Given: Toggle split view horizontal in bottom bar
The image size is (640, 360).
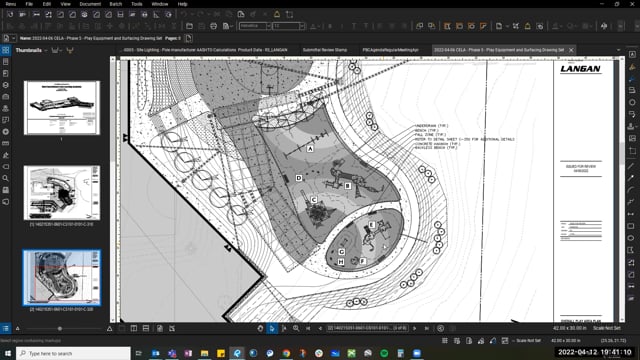Looking at the screenshot, I should pos(146,329).
